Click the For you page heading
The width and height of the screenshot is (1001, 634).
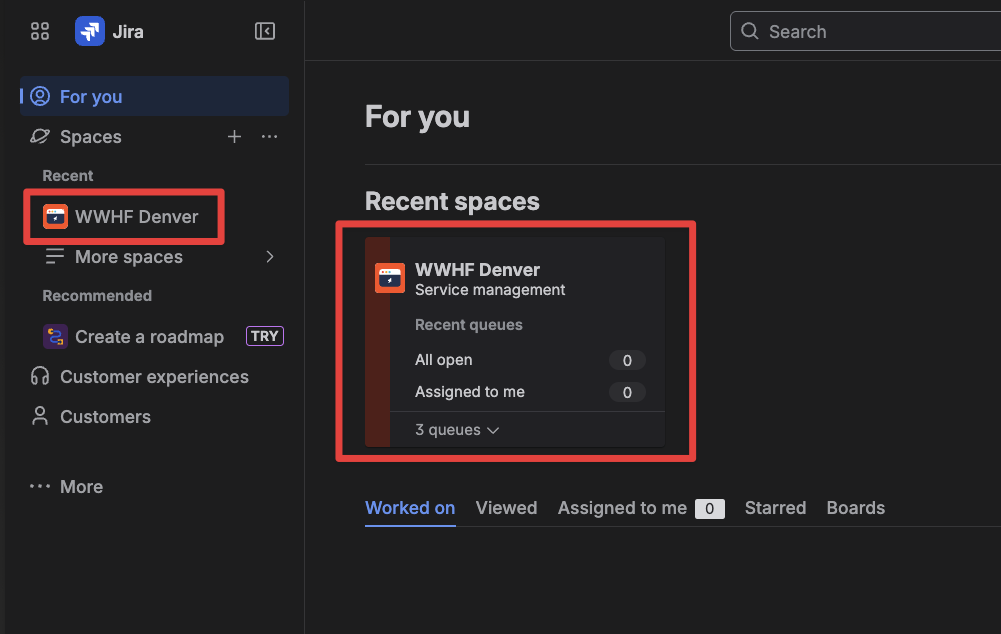click(x=417, y=117)
